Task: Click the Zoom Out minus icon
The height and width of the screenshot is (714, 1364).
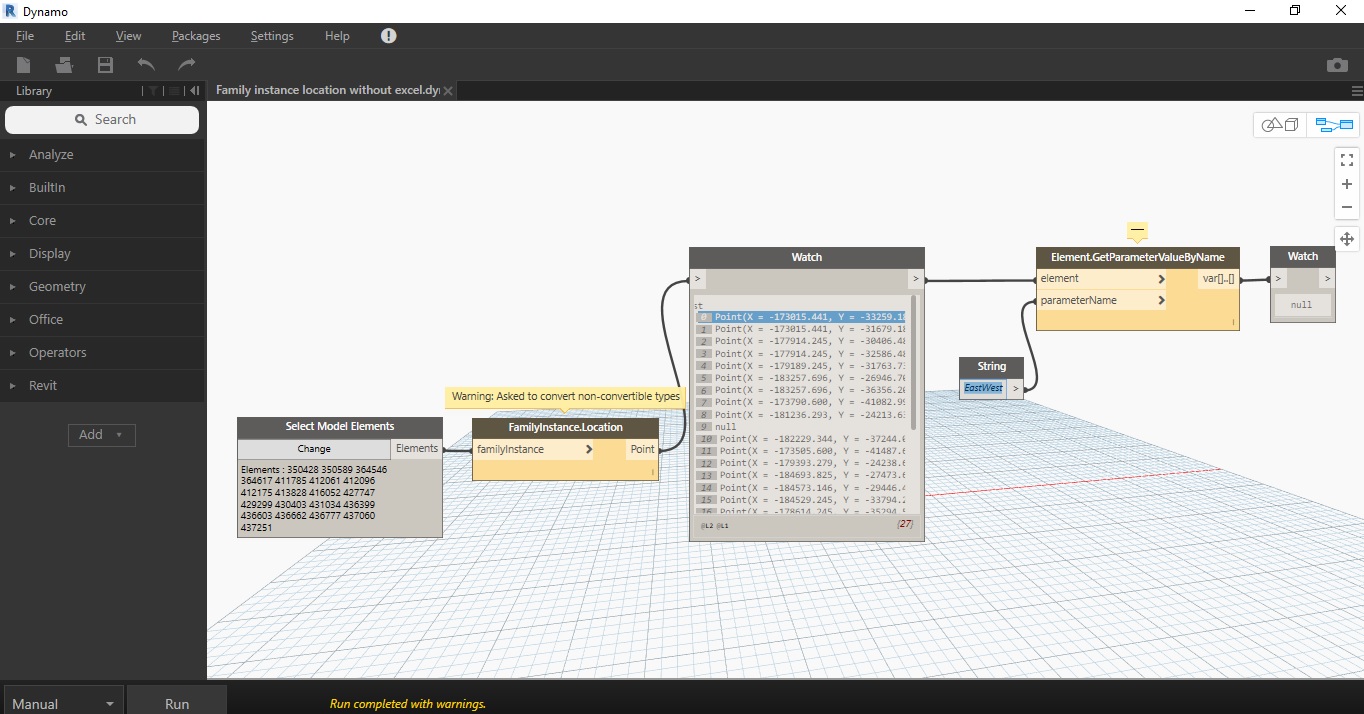Action: tap(1347, 207)
